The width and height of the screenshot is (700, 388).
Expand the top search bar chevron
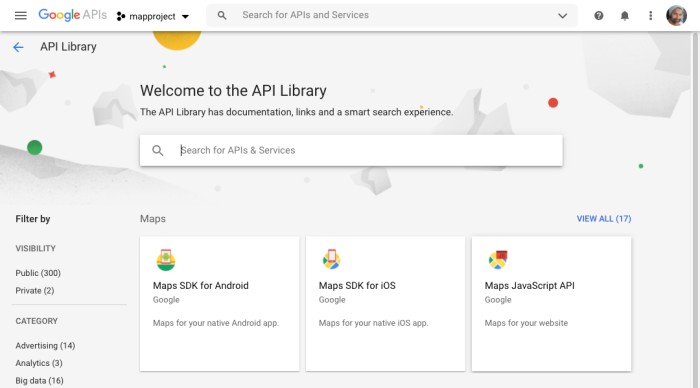tap(562, 16)
